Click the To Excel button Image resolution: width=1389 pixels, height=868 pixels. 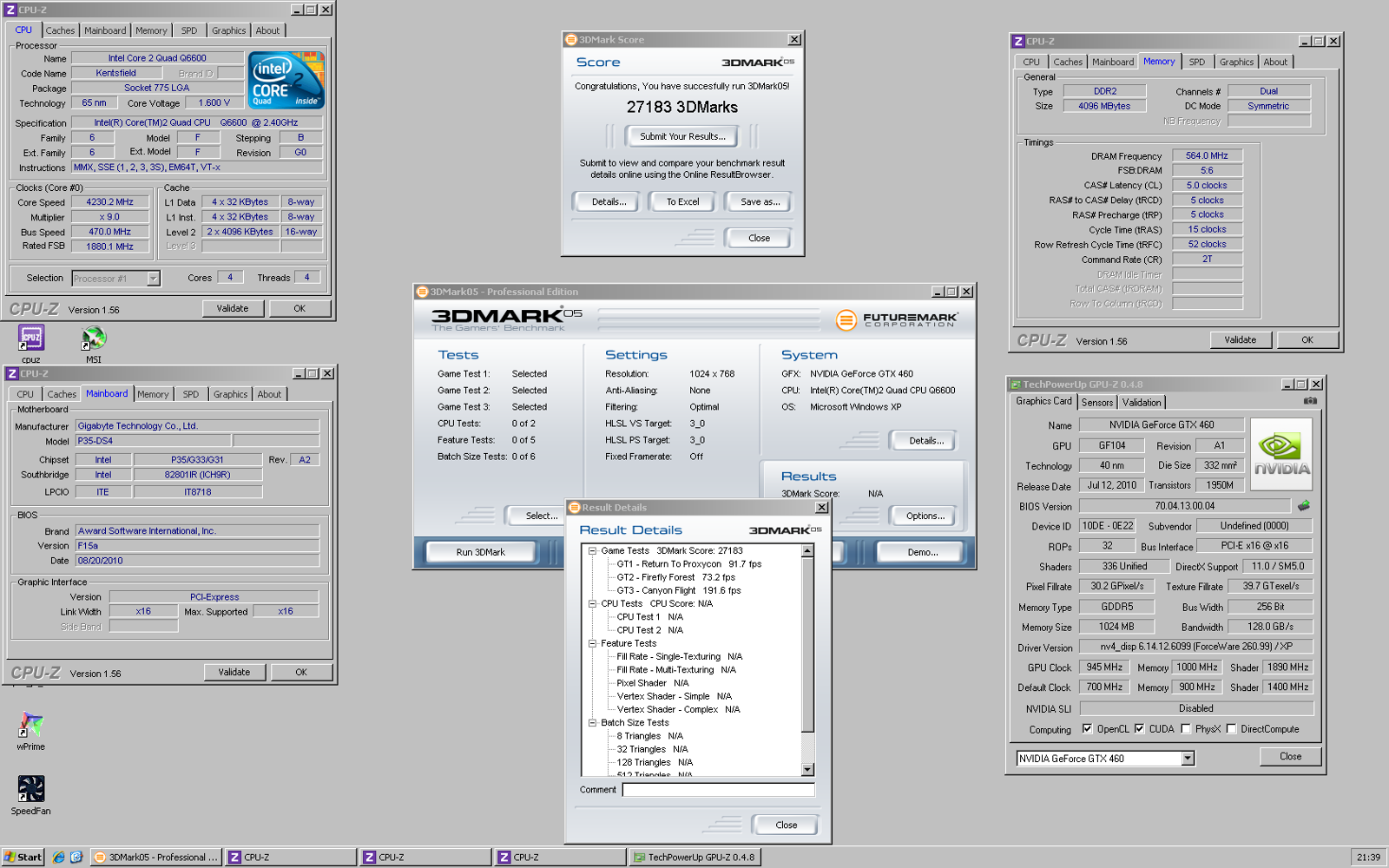click(682, 201)
